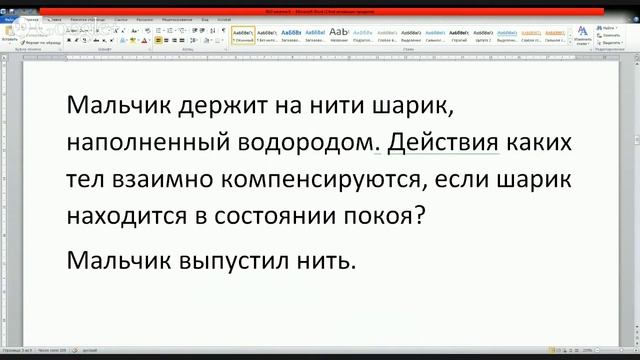
Task: Select the Heading 1 blue style
Action: pos(291,35)
